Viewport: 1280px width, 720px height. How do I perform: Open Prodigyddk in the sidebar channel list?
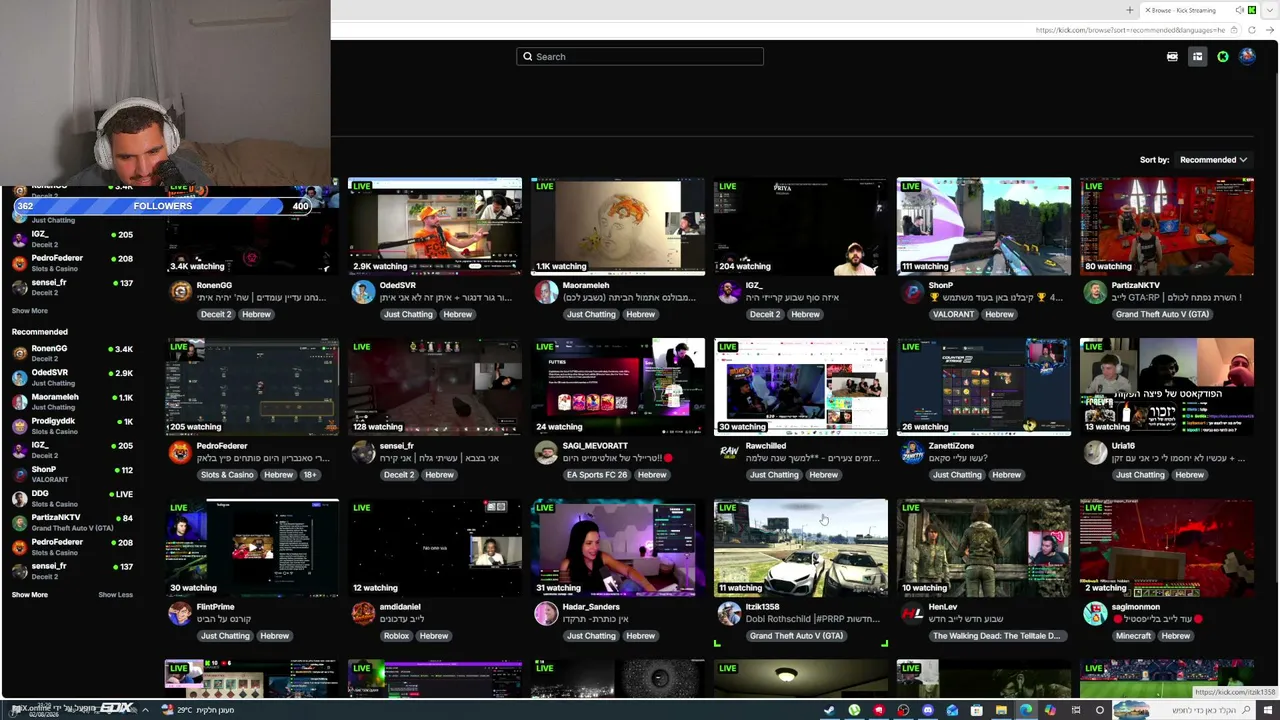[72, 425]
